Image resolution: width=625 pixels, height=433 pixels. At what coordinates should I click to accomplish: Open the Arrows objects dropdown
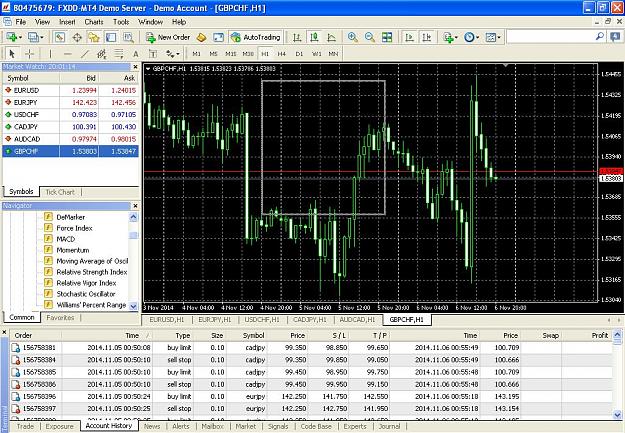pos(173,53)
